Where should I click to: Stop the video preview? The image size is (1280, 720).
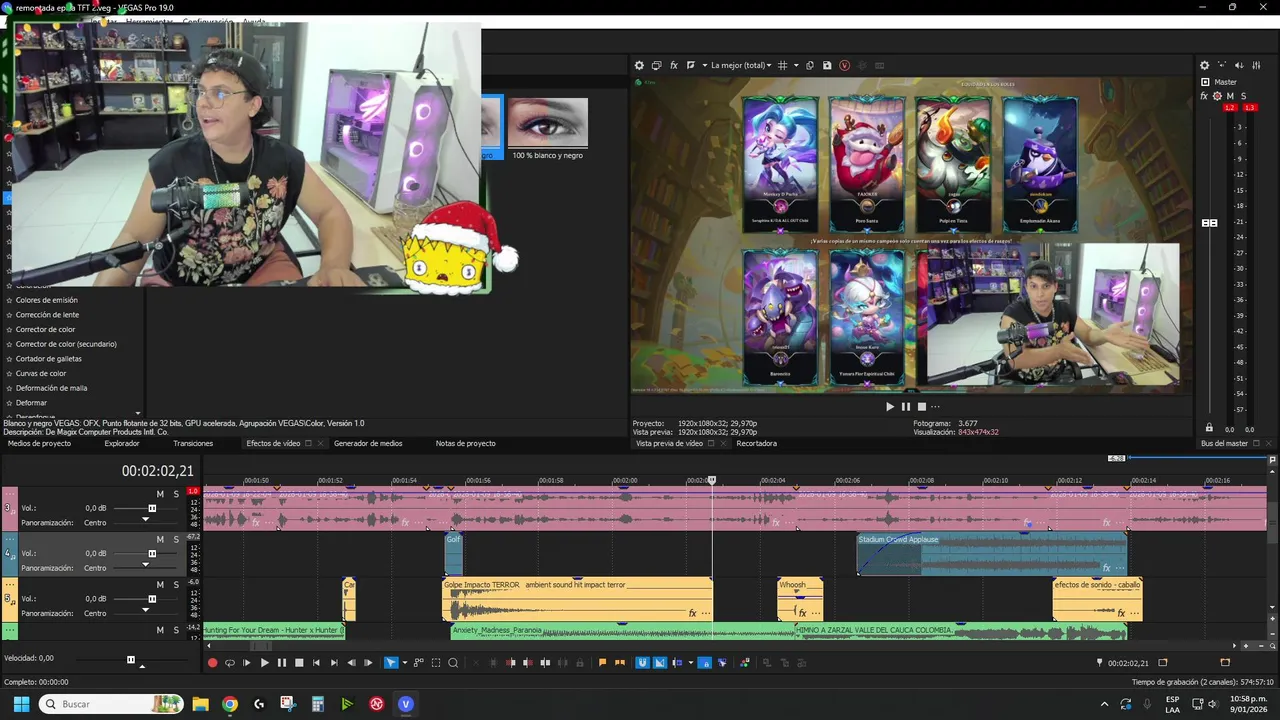click(922, 406)
